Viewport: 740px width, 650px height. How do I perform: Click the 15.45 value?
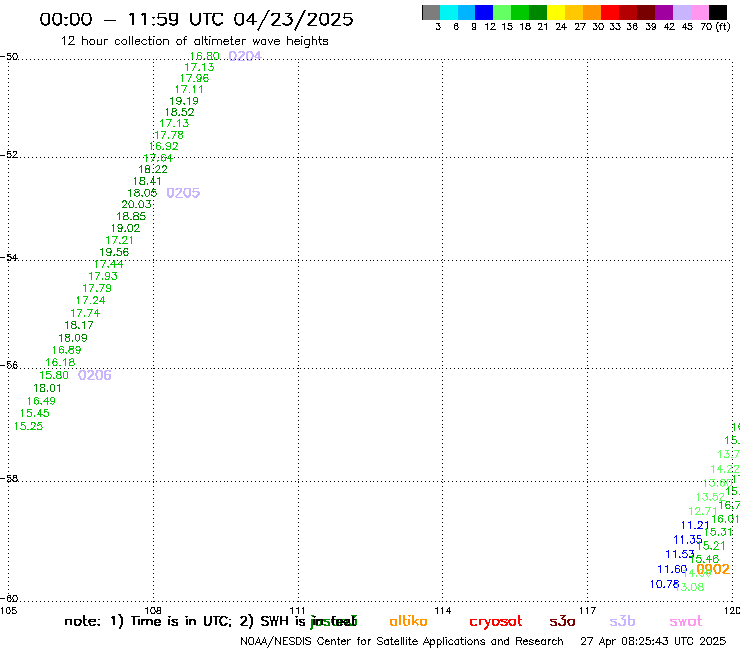(34, 414)
